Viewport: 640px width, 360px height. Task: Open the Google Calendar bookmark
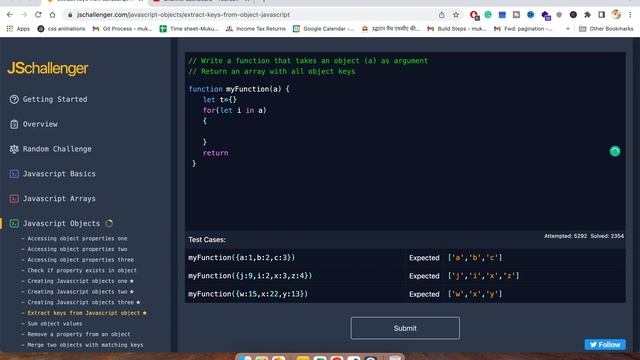click(x=323, y=29)
